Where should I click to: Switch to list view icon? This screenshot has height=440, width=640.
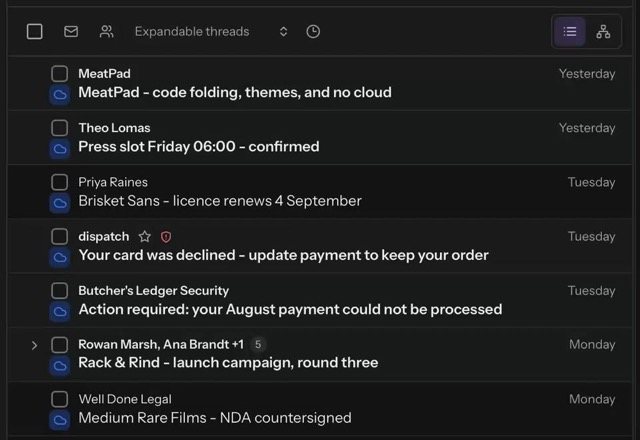coord(570,31)
